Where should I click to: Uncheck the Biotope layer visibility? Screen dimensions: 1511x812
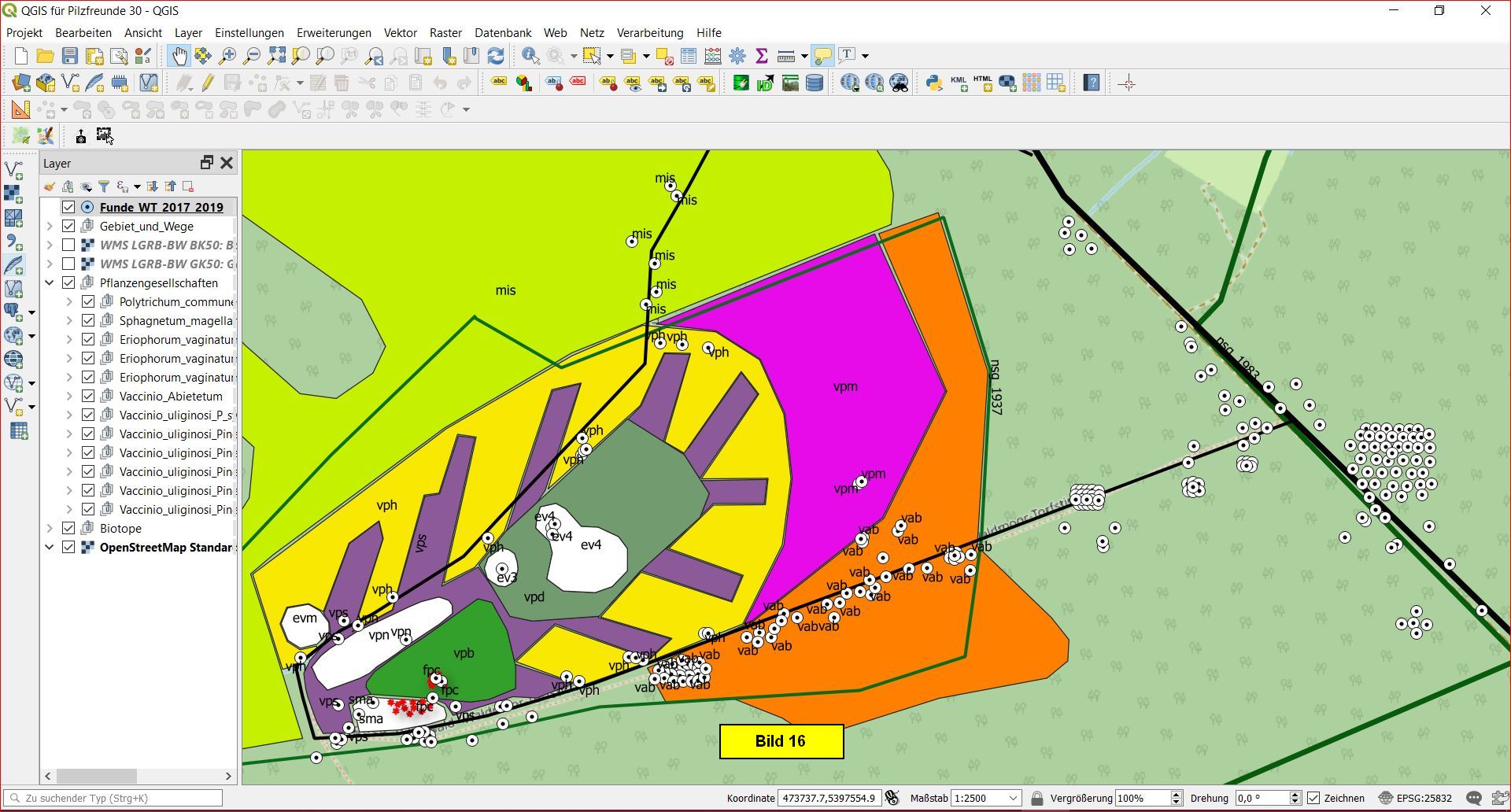click(x=68, y=529)
